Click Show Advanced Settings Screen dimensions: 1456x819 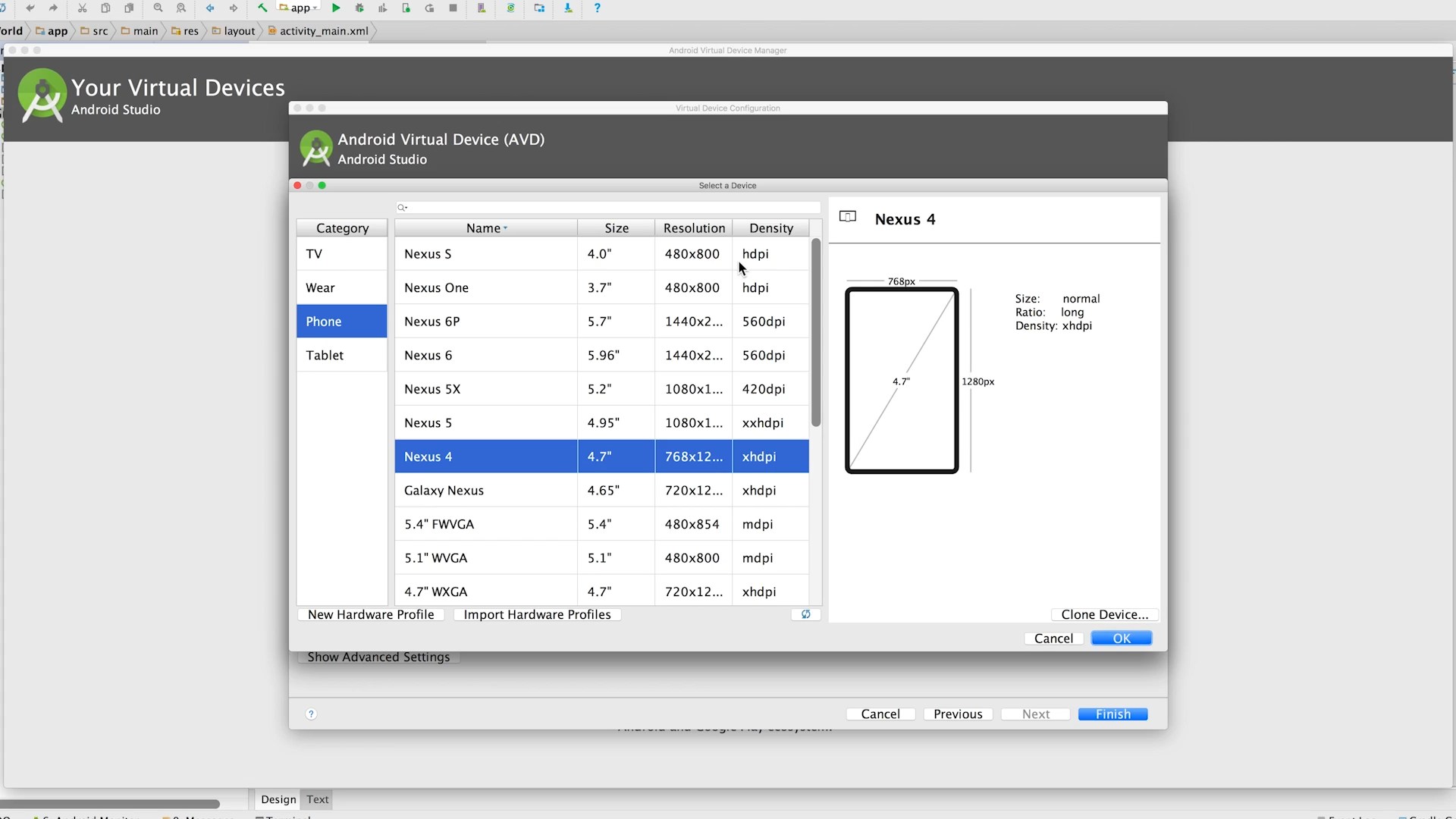378,657
